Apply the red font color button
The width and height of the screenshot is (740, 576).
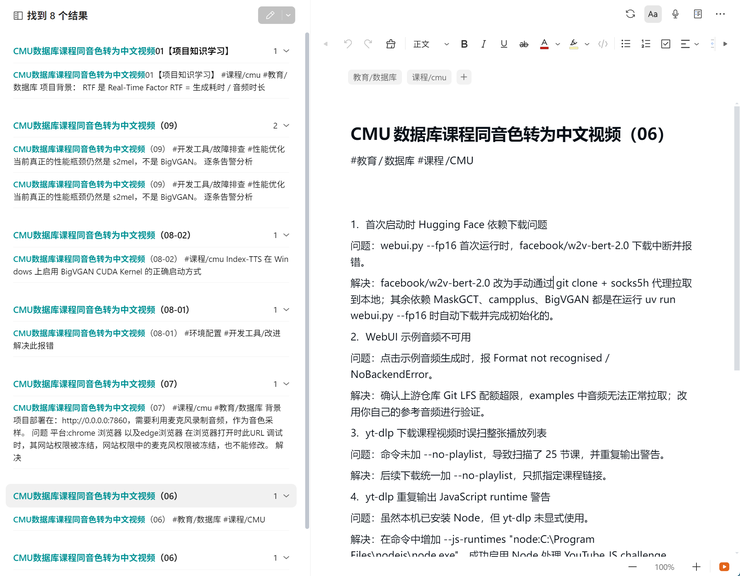coord(544,44)
